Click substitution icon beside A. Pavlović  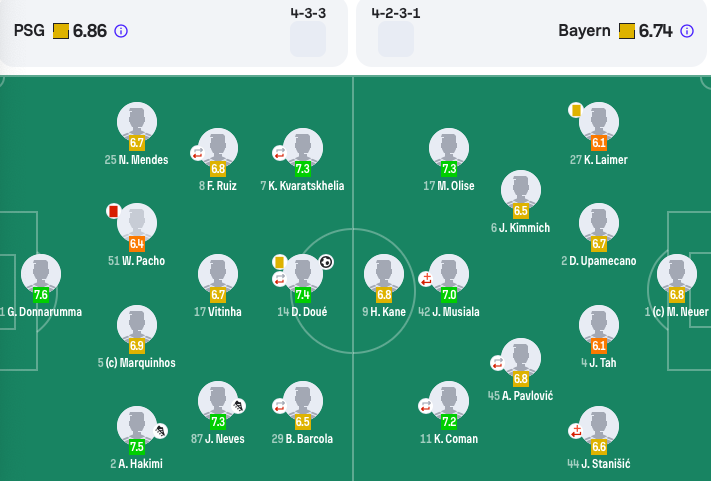click(x=496, y=362)
